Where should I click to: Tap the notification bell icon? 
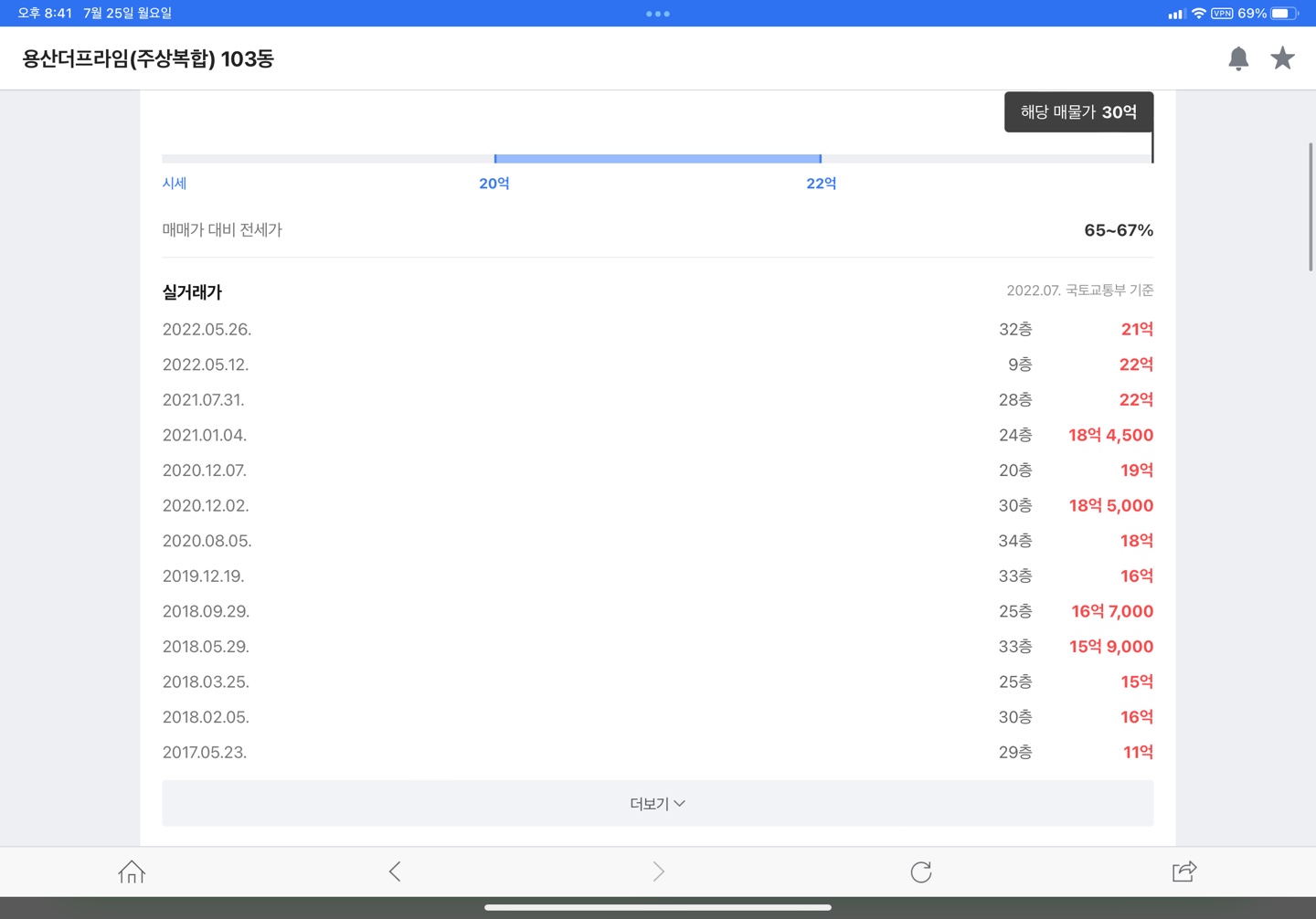(1238, 58)
